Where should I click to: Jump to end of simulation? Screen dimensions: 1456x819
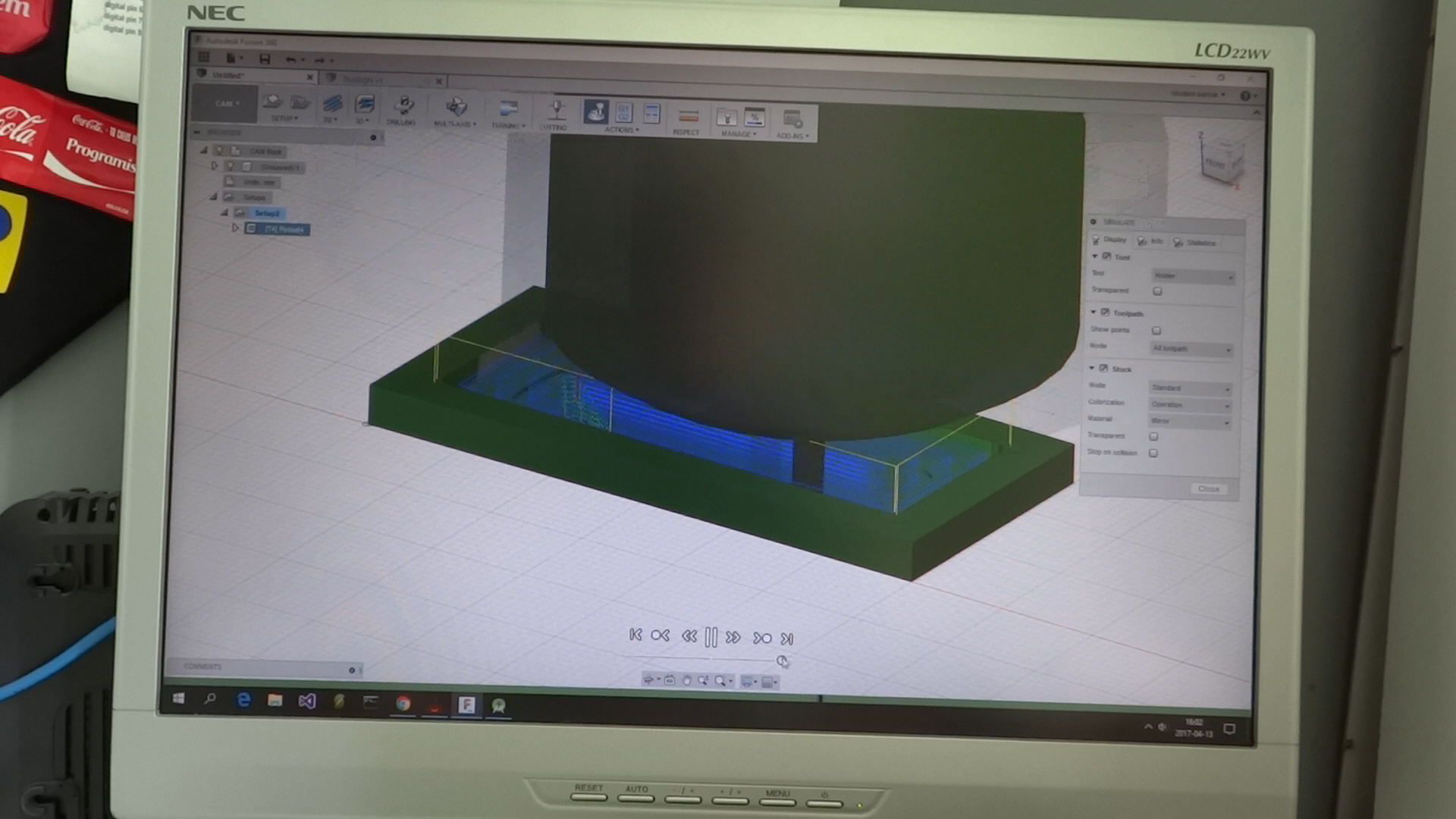tap(787, 639)
